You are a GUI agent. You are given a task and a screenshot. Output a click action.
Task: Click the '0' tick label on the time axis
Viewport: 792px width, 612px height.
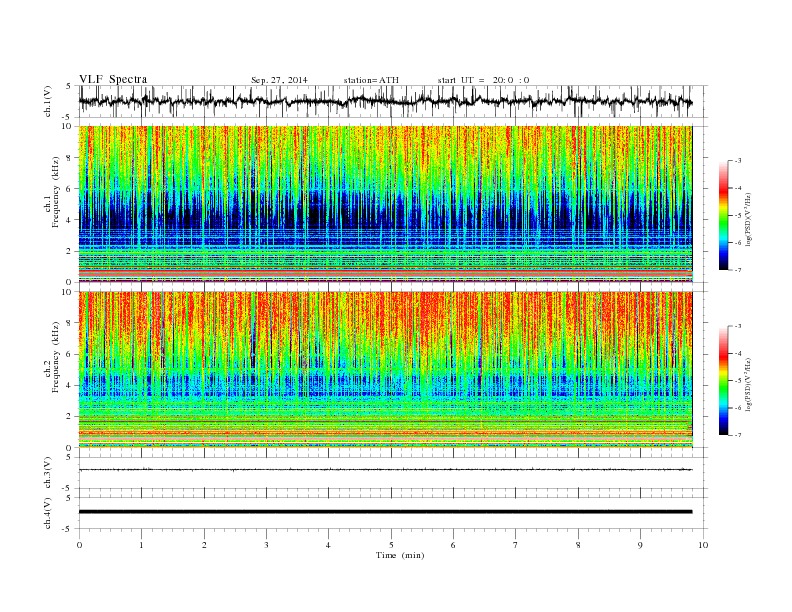[79, 545]
